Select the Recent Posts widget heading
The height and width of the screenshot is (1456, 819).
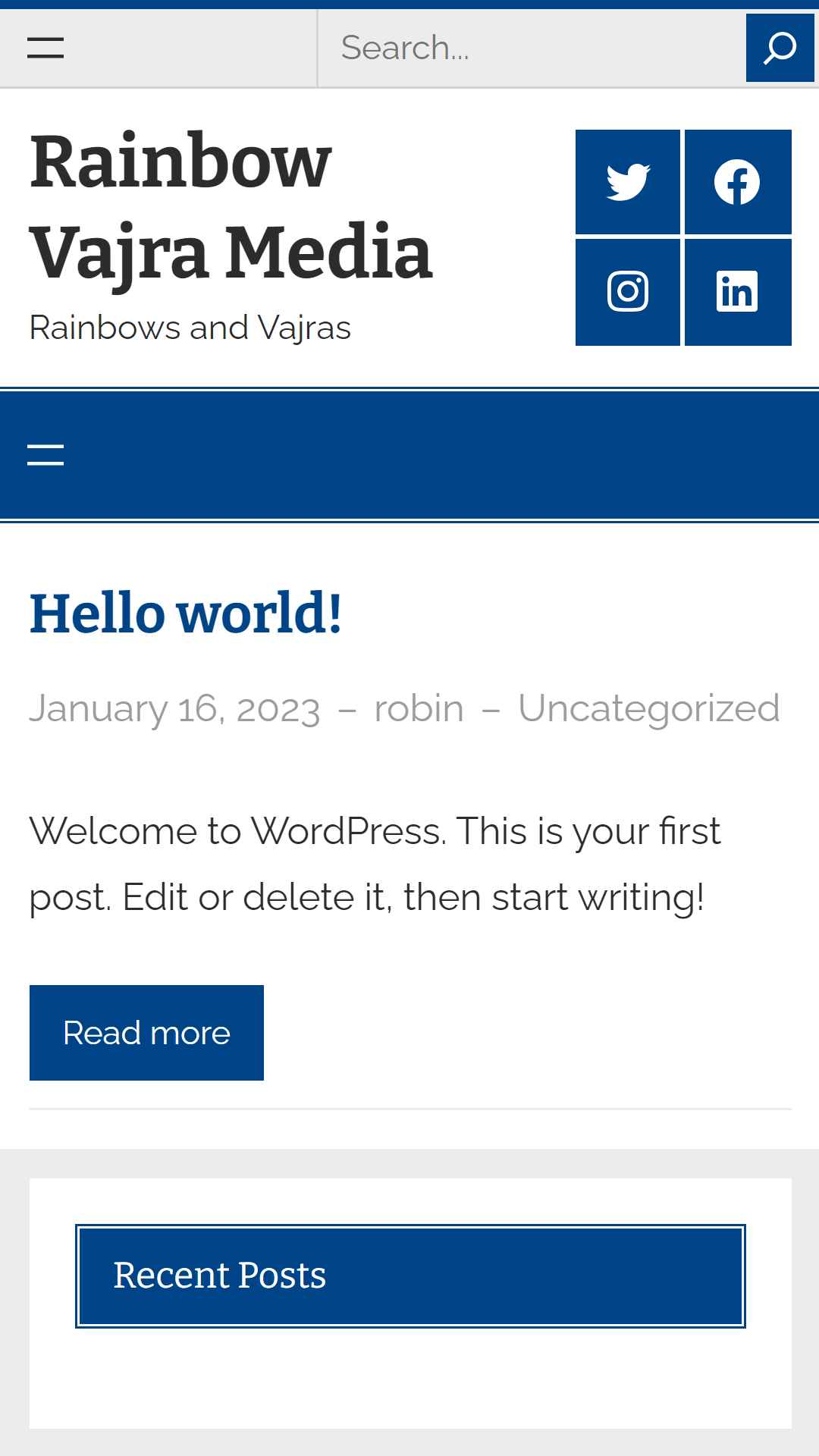410,1276
